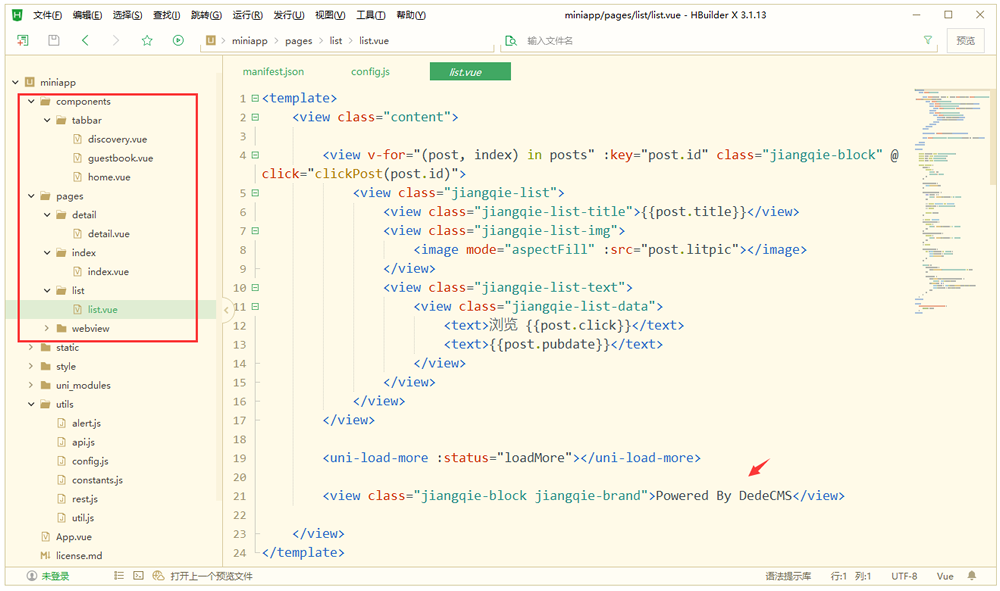This screenshot has height=591, width=1000.
Task: Expand the webview folder
Action: click(x=47, y=329)
